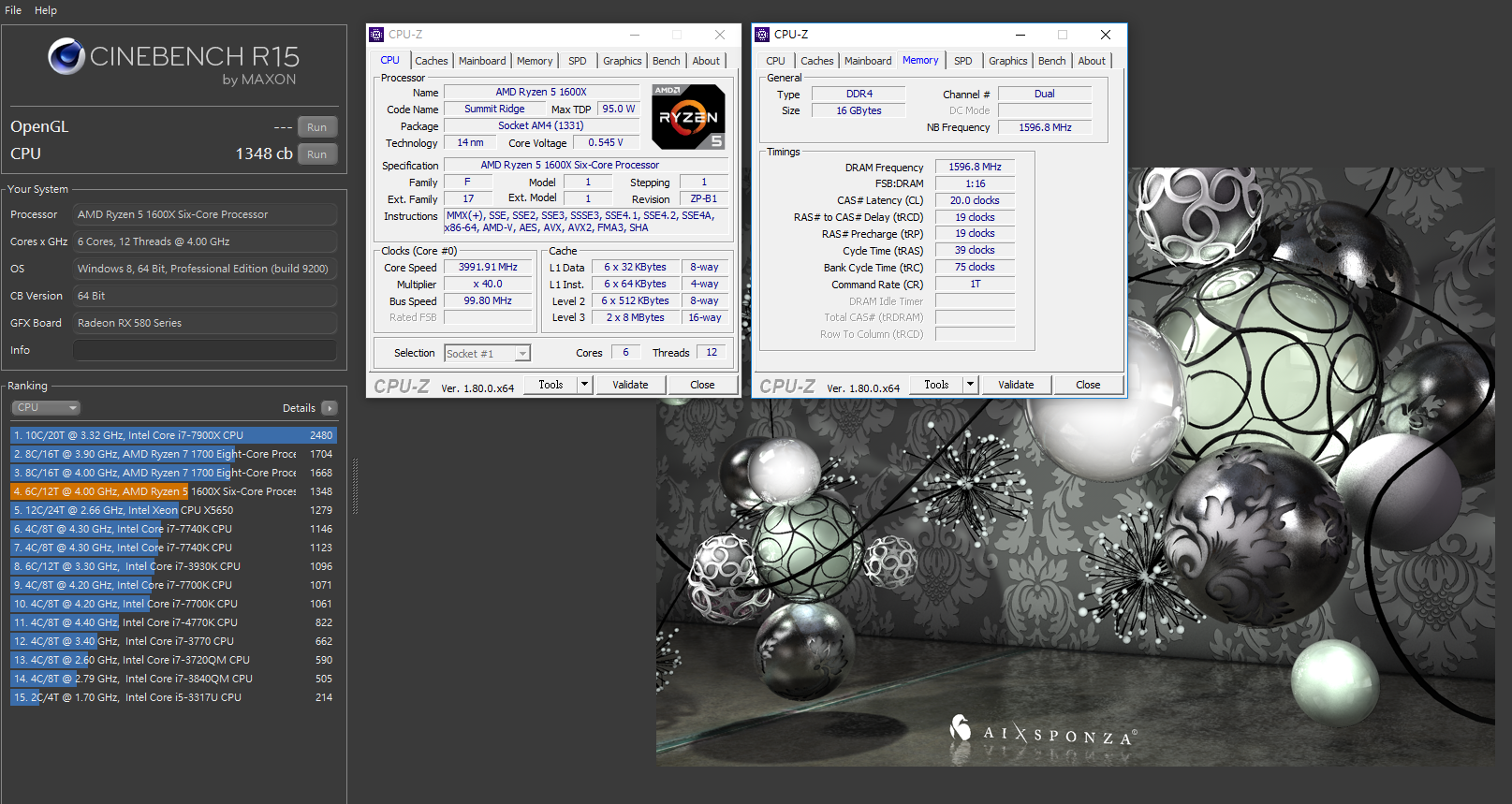Close the left CPU-Z window via X
Image resolution: width=1512 pixels, height=804 pixels.
coord(720,35)
